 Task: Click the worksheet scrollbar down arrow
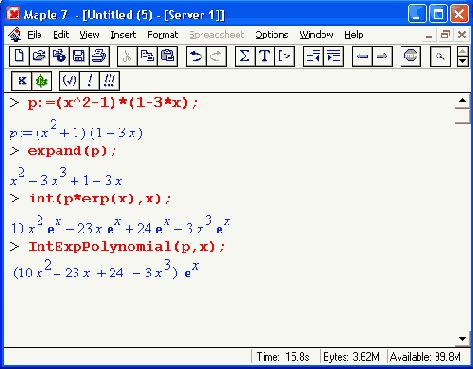[462, 339]
